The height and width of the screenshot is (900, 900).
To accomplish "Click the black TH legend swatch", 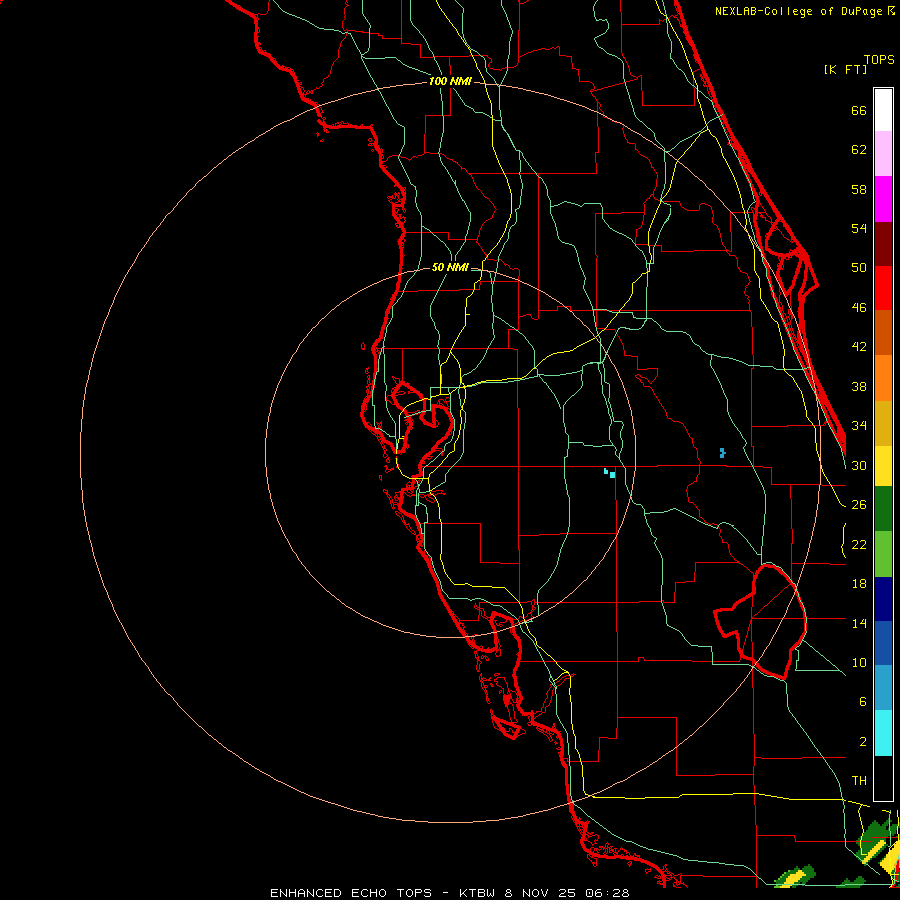I will point(883,778).
